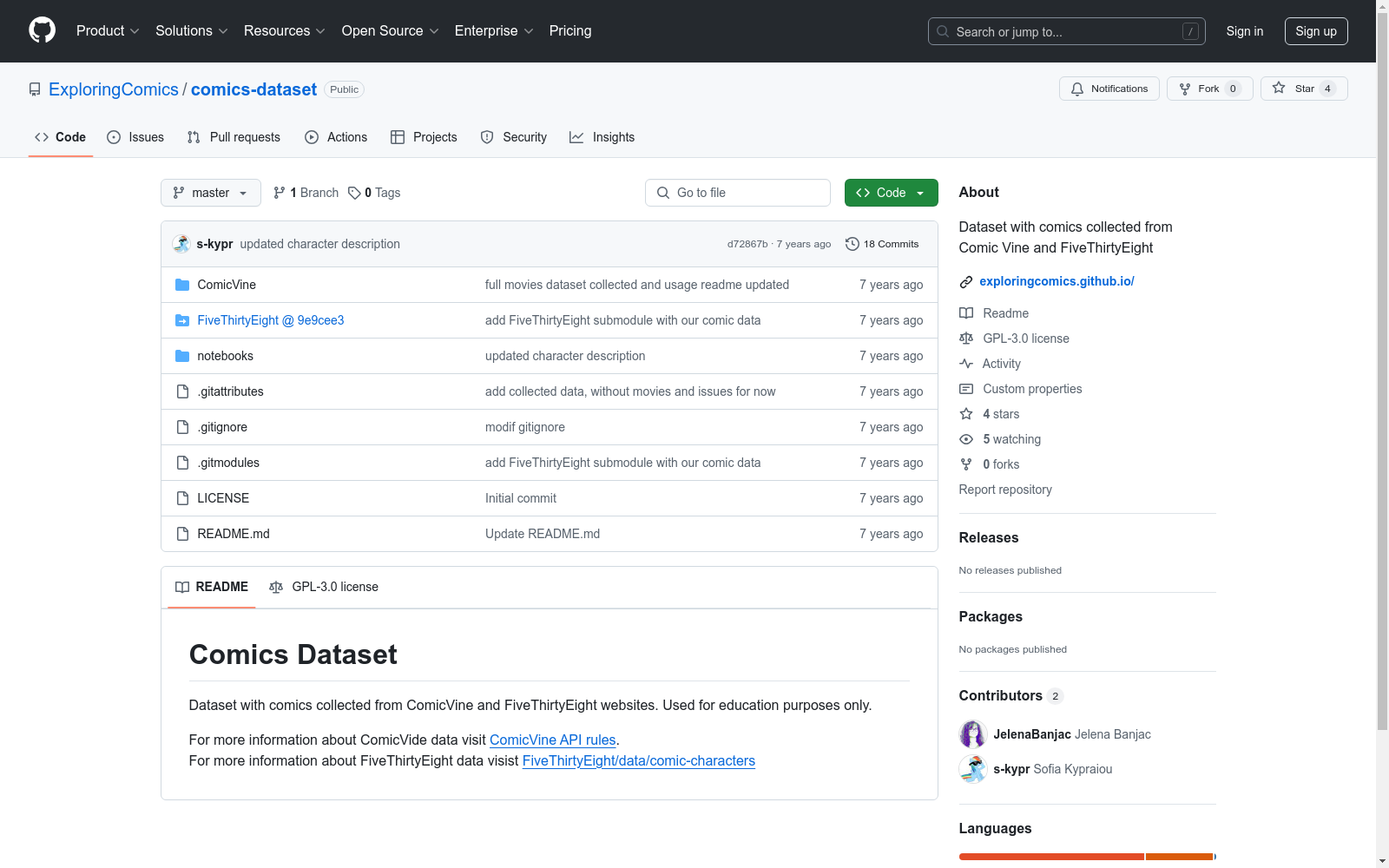Image resolution: width=1389 pixels, height=868 pixels.
Task: Click the 'Go to file' search field
Action: click(x=738, y=193)
